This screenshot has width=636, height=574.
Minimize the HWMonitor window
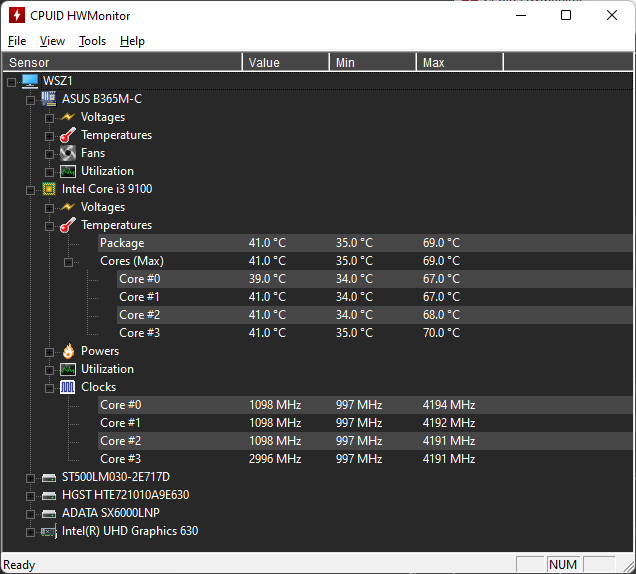pos(521,15)
